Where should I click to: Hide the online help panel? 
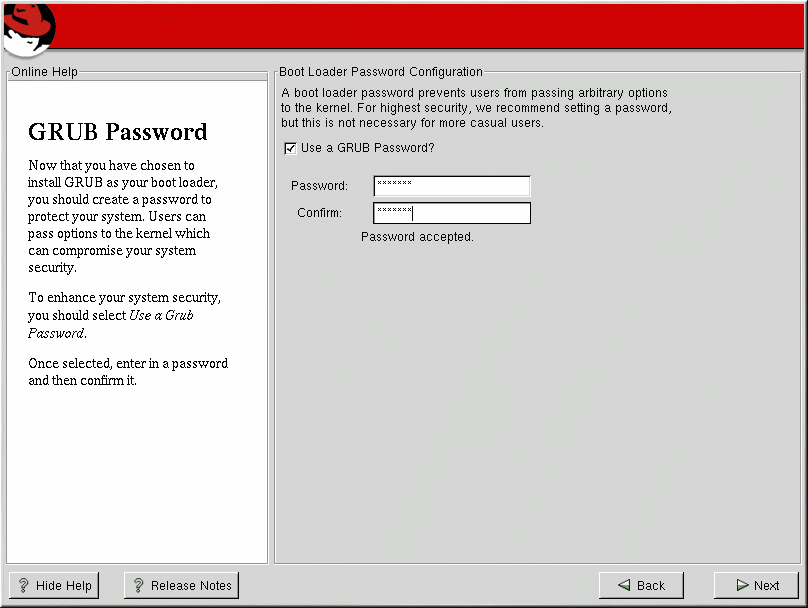(54, 585)
